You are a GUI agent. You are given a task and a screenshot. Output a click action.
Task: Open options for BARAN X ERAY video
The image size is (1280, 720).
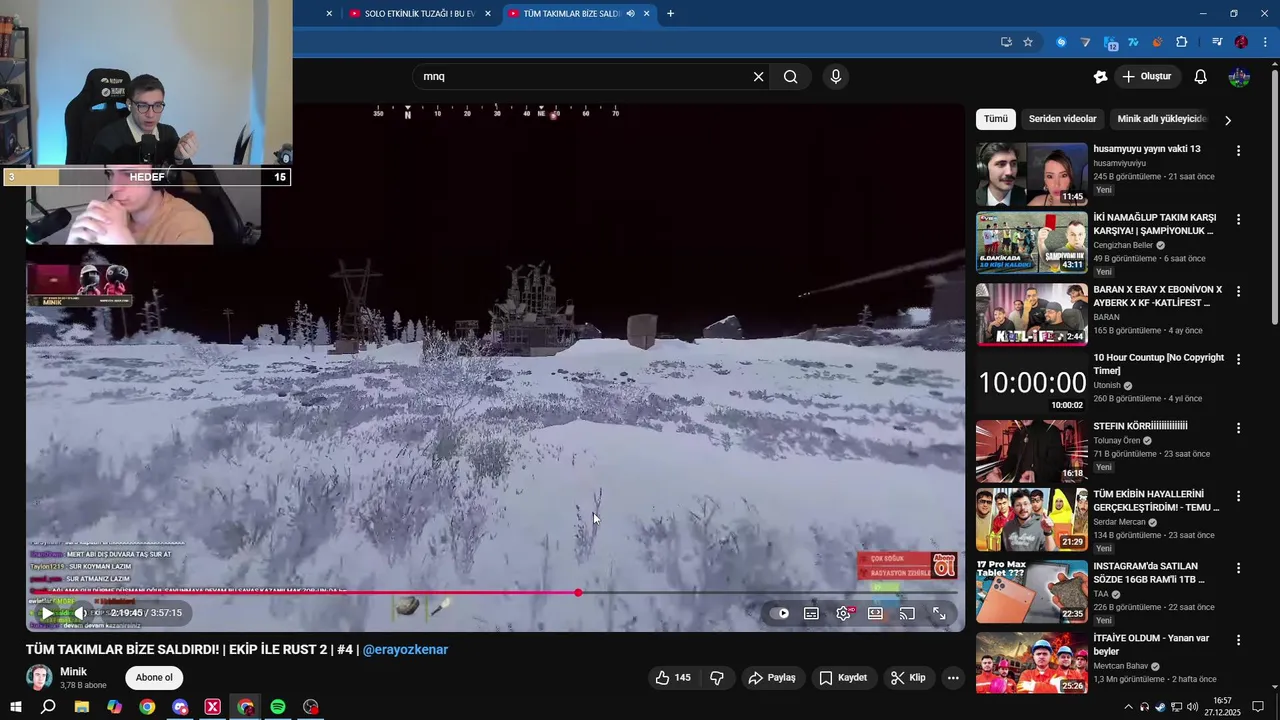(1238, 291)
